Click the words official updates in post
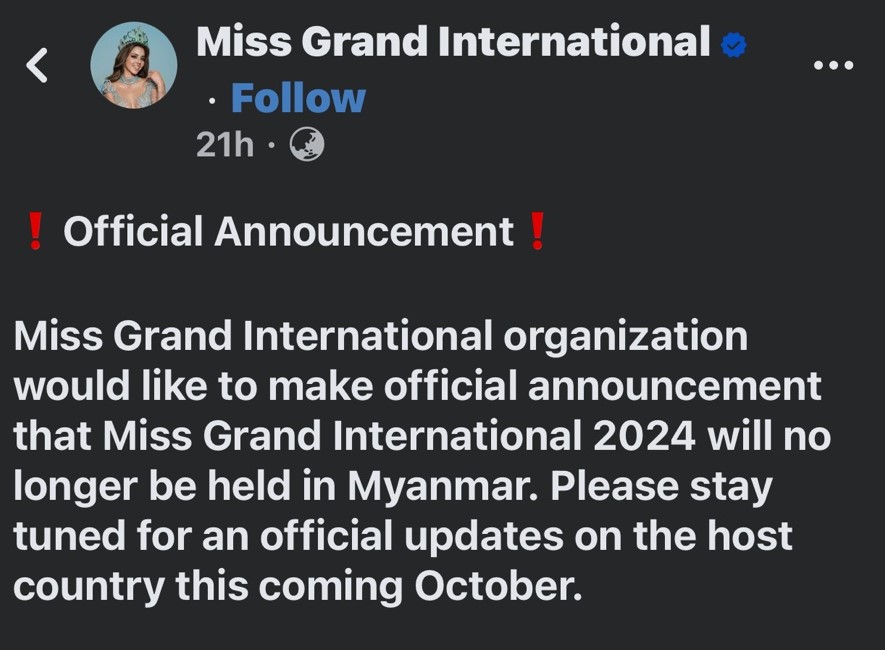This screenshot has height=650, width=885. 411,537
